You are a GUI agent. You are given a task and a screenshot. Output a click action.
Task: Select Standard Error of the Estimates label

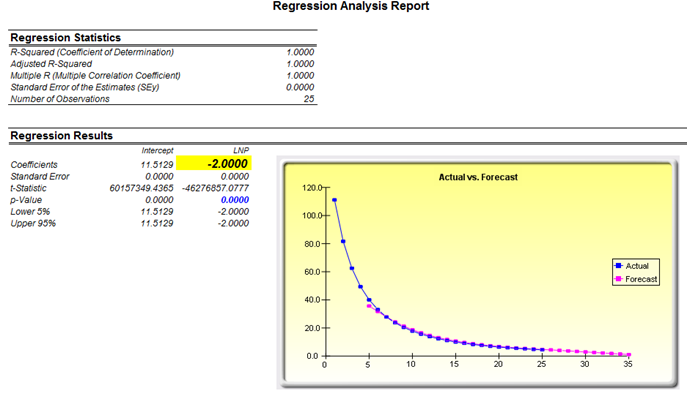point(85,87)
